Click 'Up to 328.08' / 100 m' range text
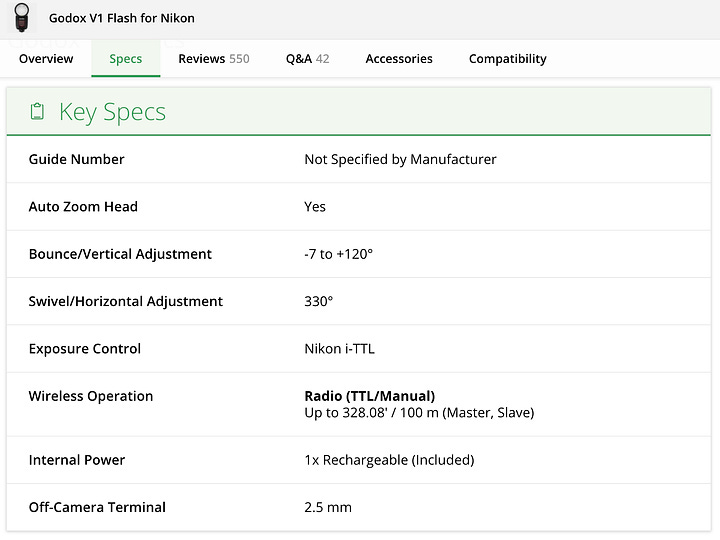This screenshot has height=540, width=720. 420,412
